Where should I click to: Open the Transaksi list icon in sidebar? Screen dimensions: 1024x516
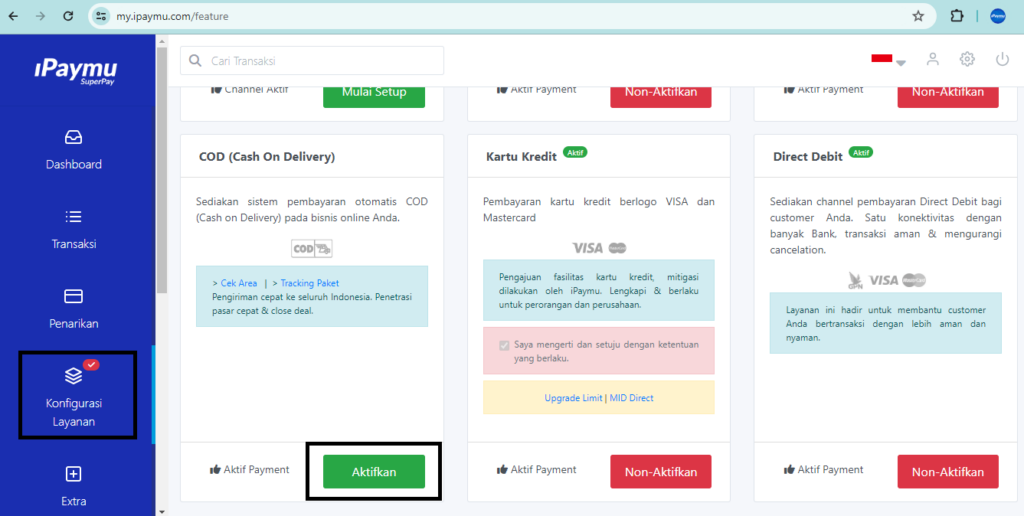[x=73, y=217]
